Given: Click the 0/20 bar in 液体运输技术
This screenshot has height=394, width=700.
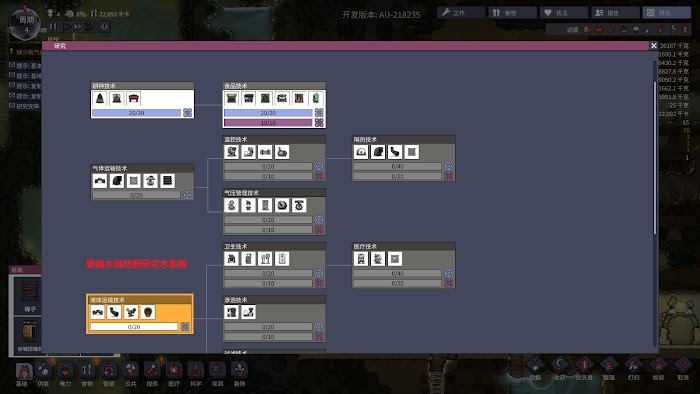Looking at the screenshot, I should [134, 327].
